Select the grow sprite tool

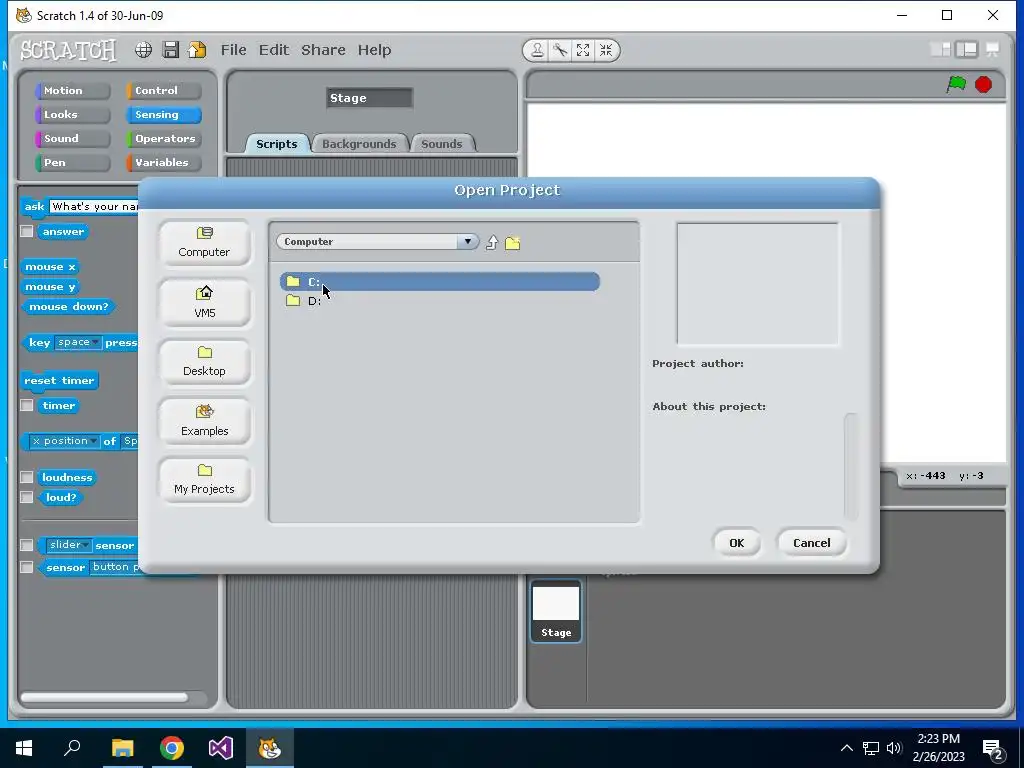tap(583, 50)
